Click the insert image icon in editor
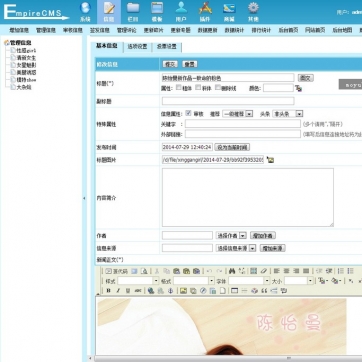Image resolution: width=362 pixels, height=362 pixels. (x=183, y=291)
